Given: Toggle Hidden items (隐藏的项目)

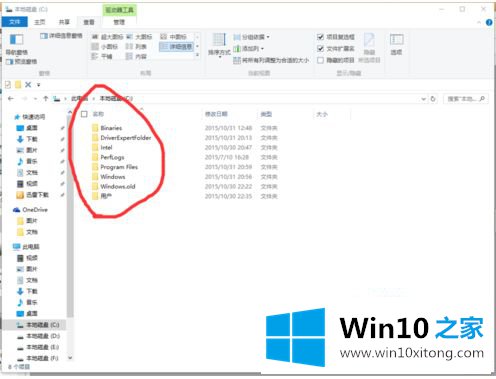Looking at the screenshot, I should (x=320, y=60).
